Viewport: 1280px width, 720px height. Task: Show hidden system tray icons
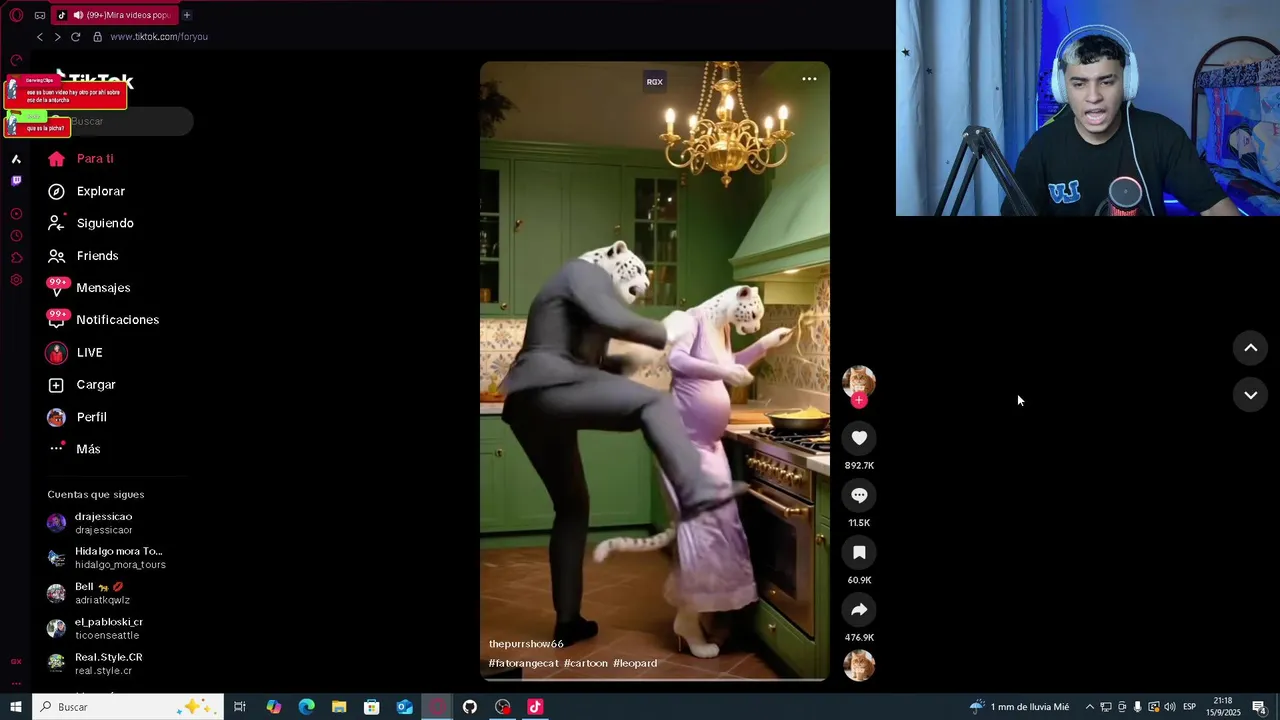(1090, 707)
